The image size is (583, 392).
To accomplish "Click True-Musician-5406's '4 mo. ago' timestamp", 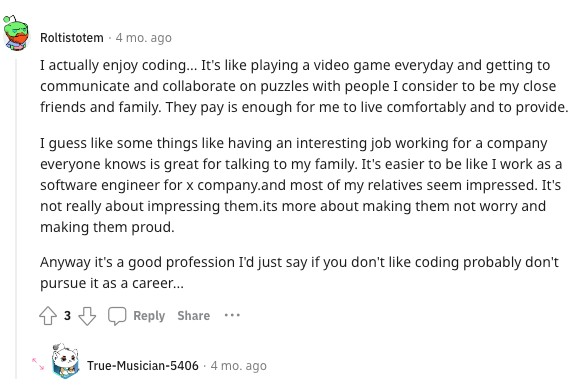I will pyautogui.click(x=239, y=366).
